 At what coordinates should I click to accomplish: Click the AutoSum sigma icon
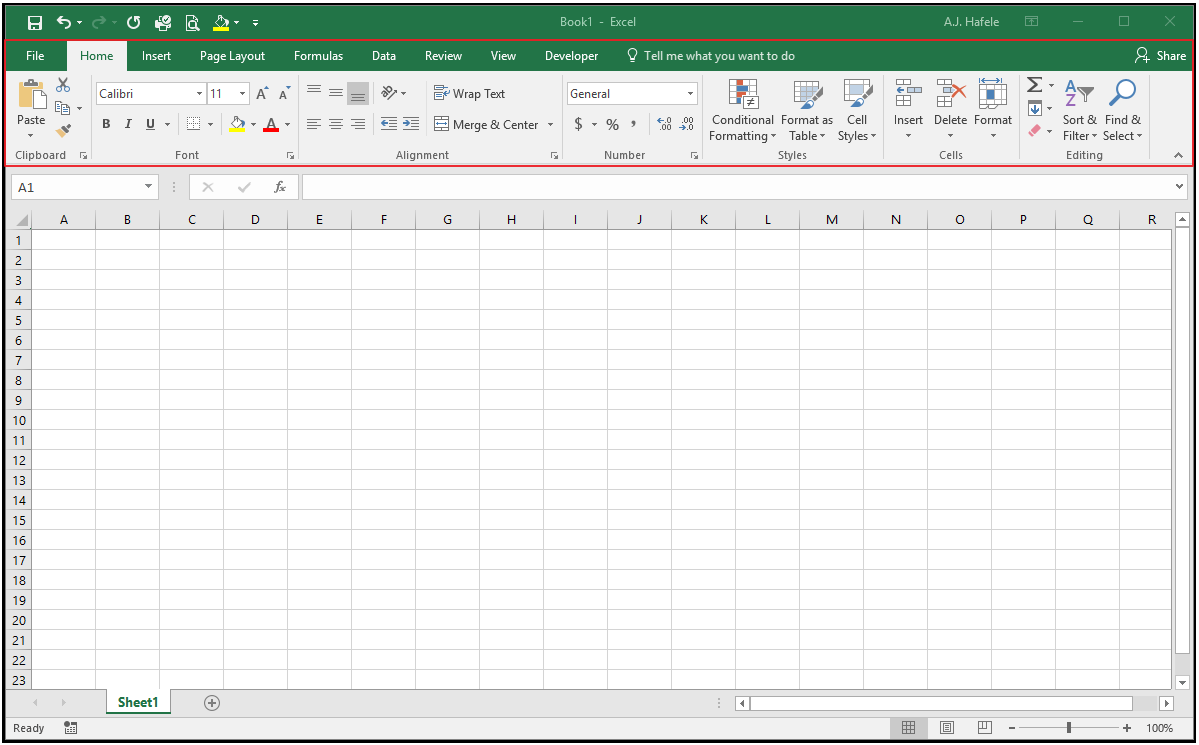[1035, 85]
